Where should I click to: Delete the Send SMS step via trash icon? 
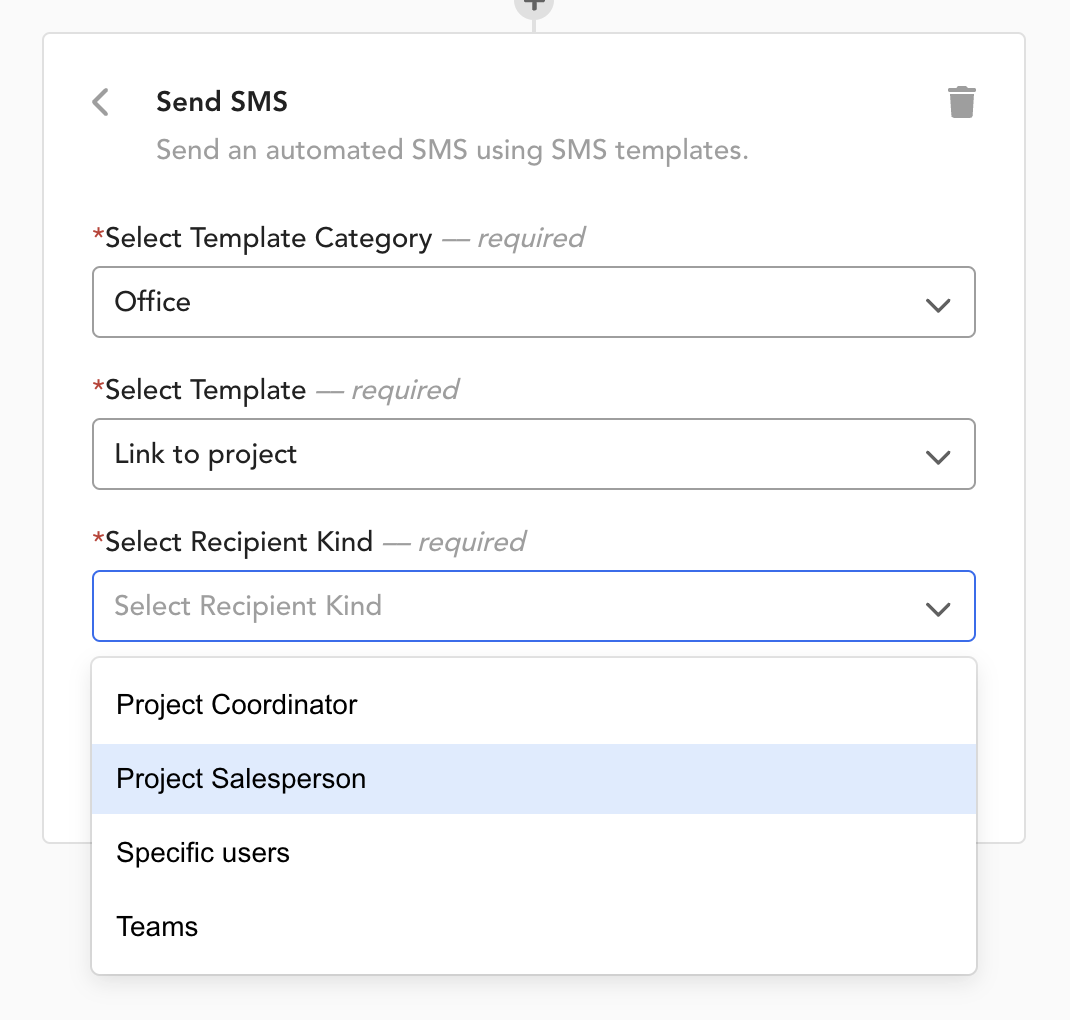(x=961, y=102)
